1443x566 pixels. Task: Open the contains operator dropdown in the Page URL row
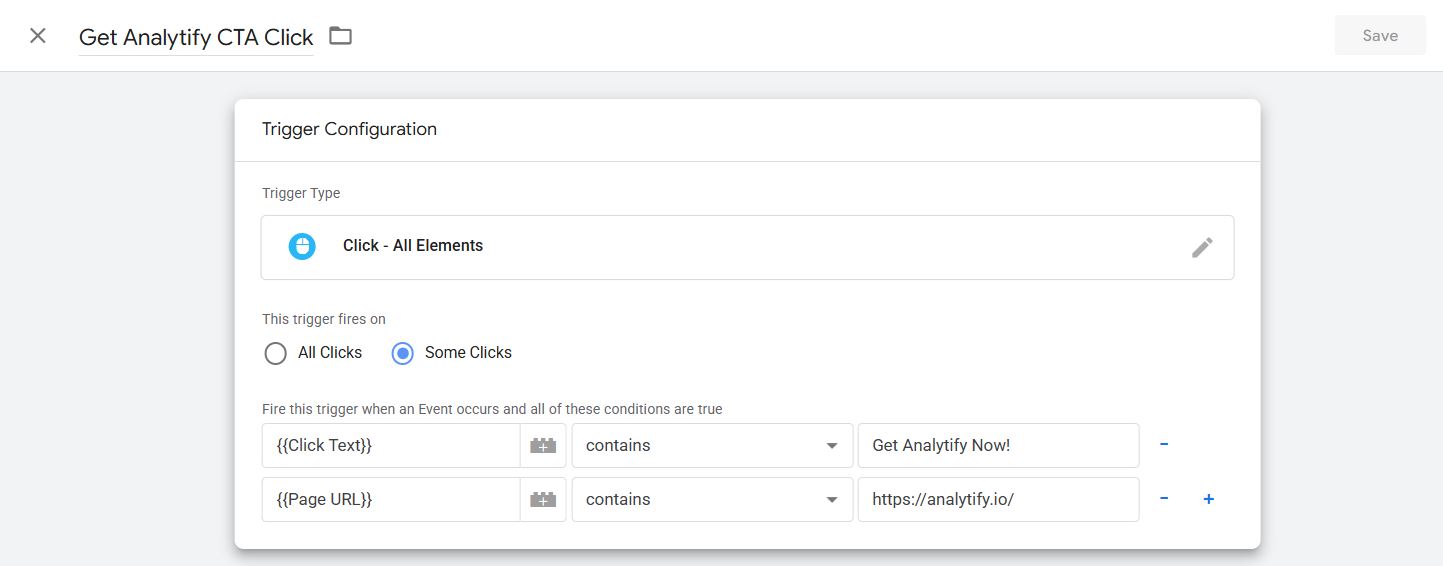coord(712,499)
